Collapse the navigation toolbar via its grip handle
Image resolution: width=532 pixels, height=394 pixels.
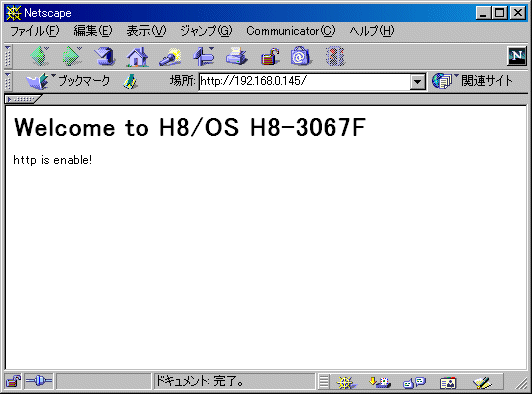8,56
